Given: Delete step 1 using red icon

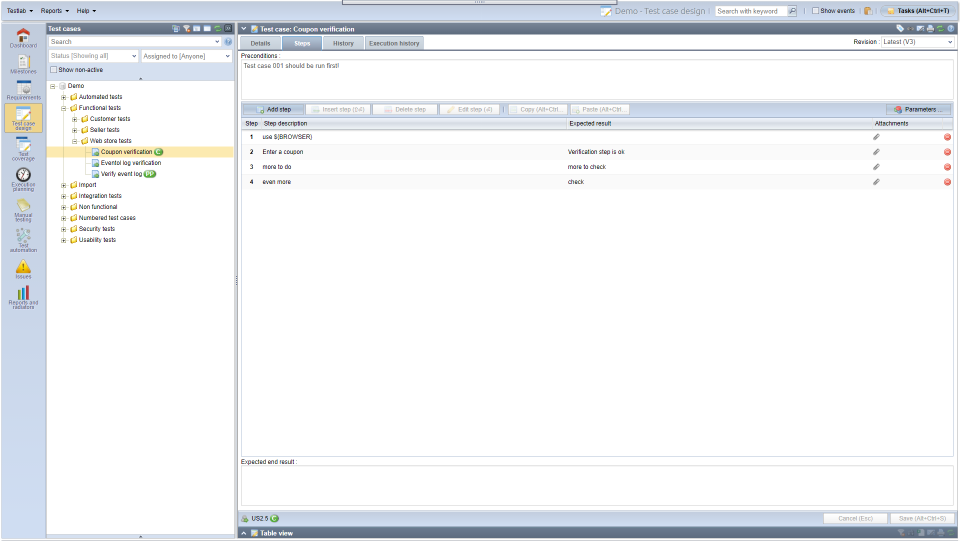Looking at the screenshot, I should click(x=947, y=137).
